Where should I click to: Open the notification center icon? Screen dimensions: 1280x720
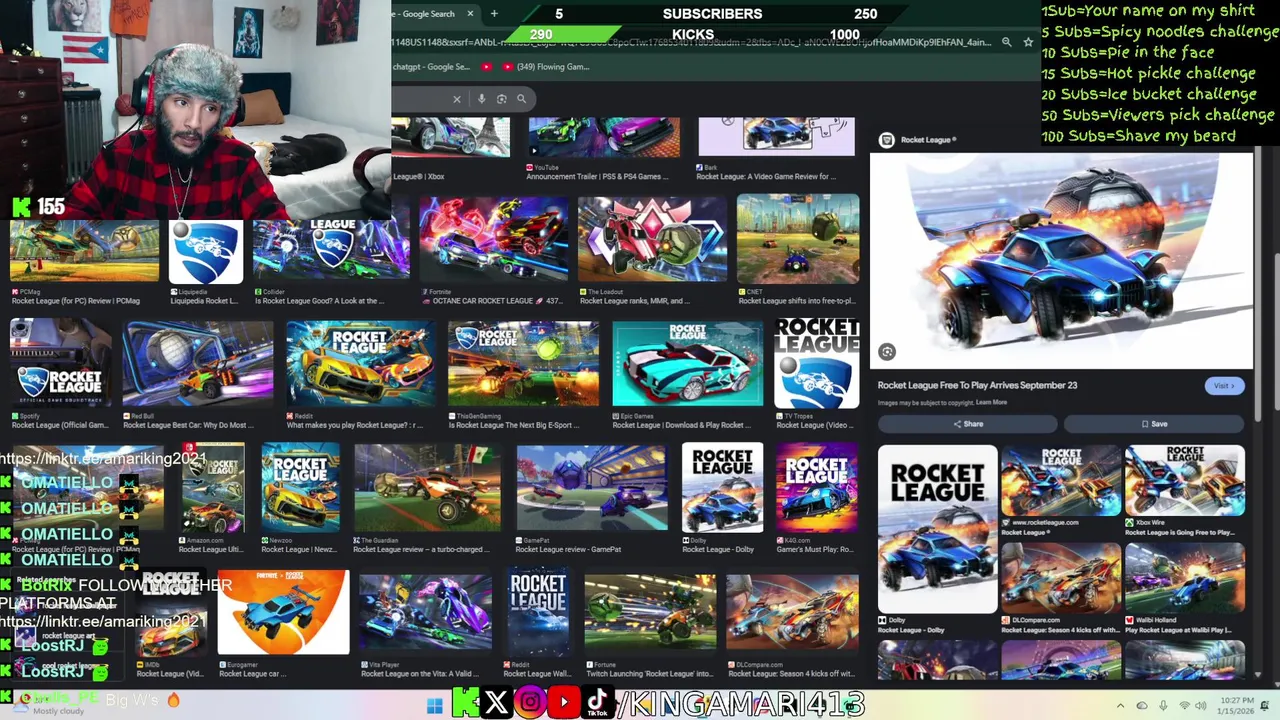[1264, 706]
